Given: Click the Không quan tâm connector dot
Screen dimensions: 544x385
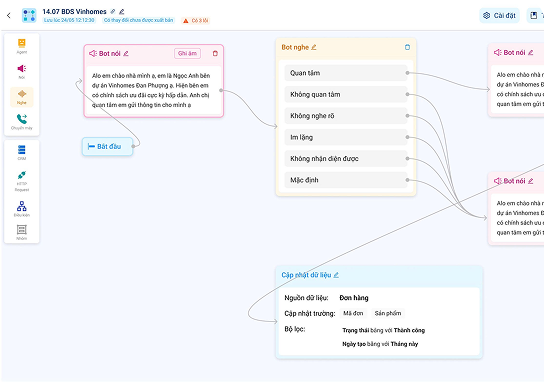Looking at the screenshot, I should coord(407,94).
